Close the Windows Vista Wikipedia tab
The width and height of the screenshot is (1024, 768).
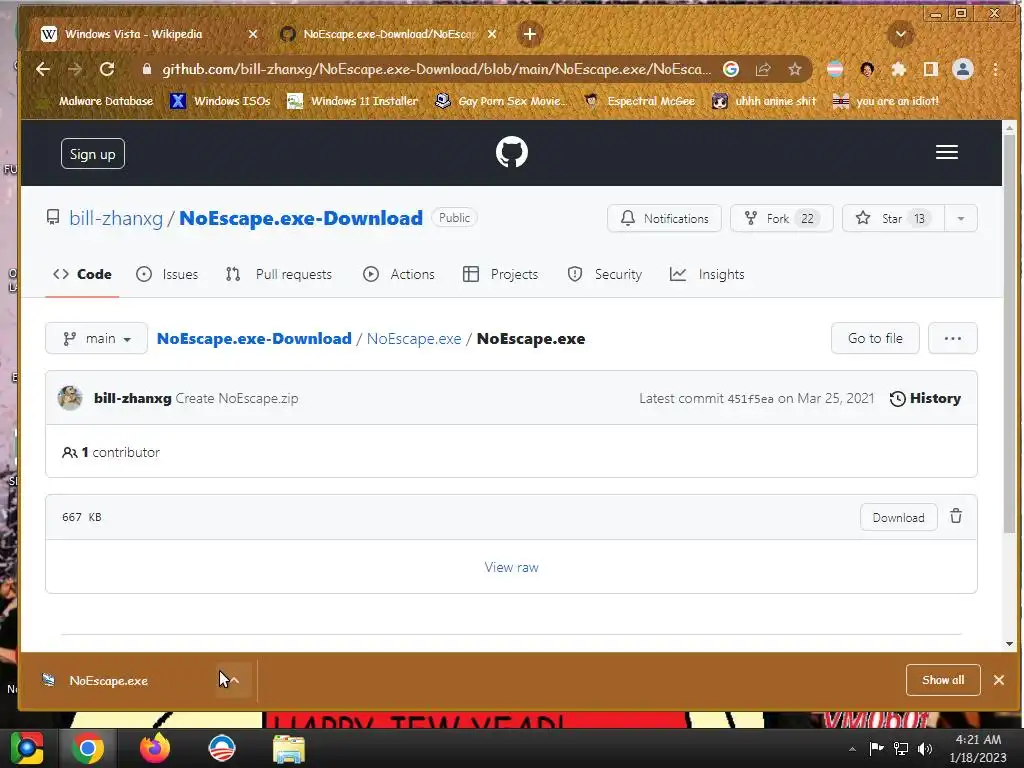[253, 34]
